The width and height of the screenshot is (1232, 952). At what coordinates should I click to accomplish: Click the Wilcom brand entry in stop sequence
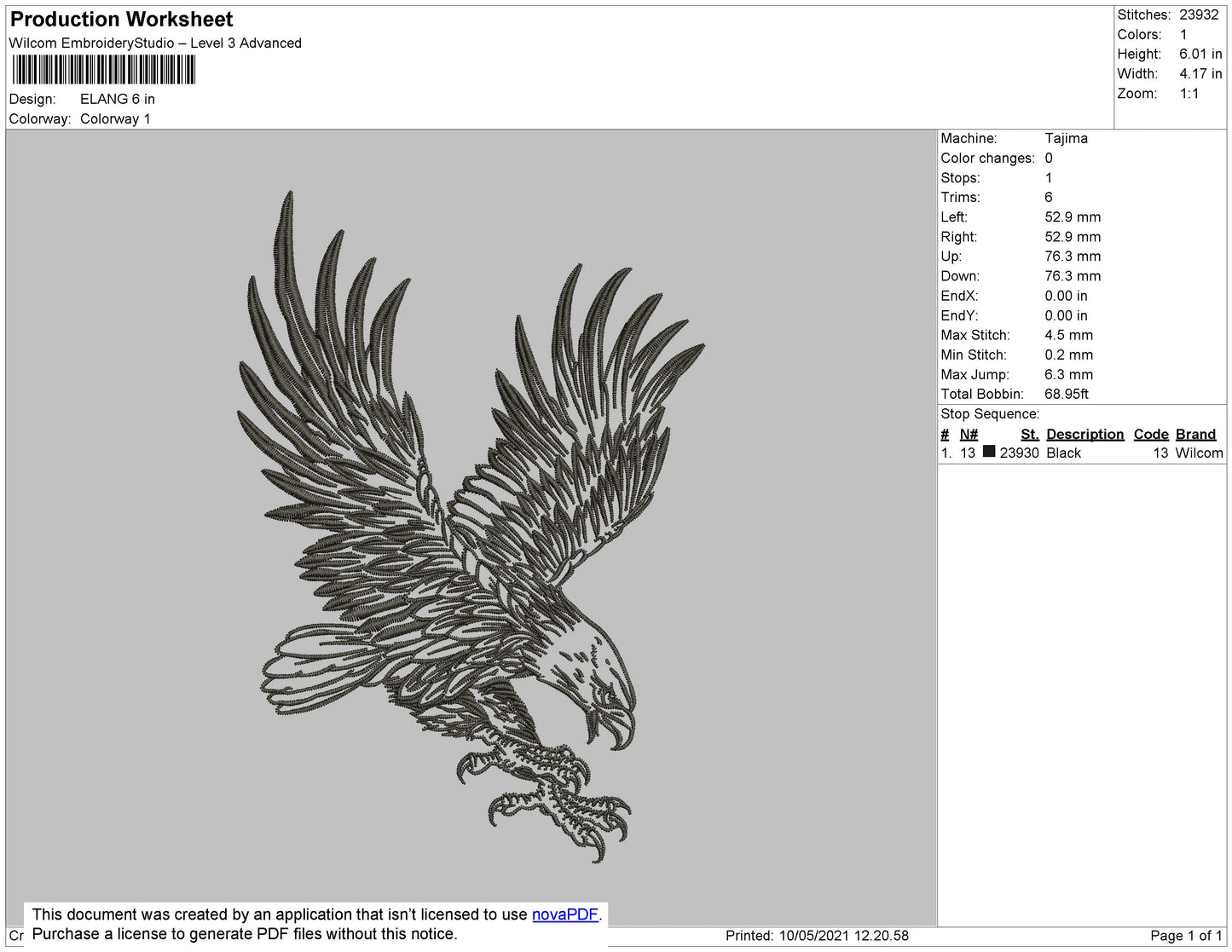coord(1199,453)
